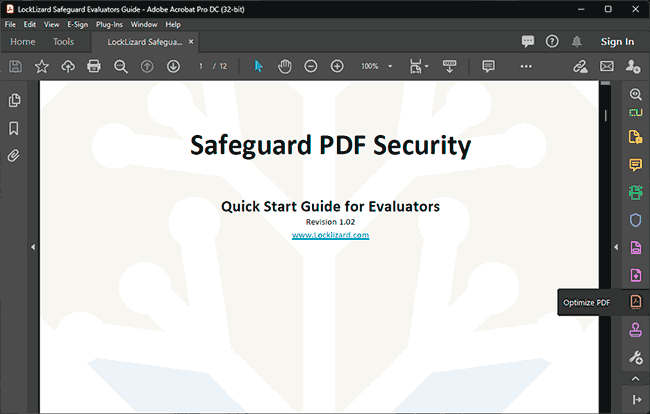Go to the next page

click(173, 66)
